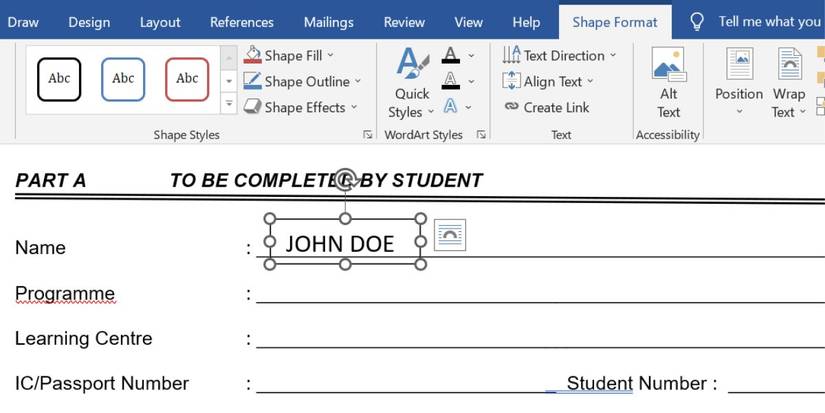Image resolution: width=825 pixels, height=413 pixels.
Task: Expand the Shape Fill dropdown
Action: 330,56
